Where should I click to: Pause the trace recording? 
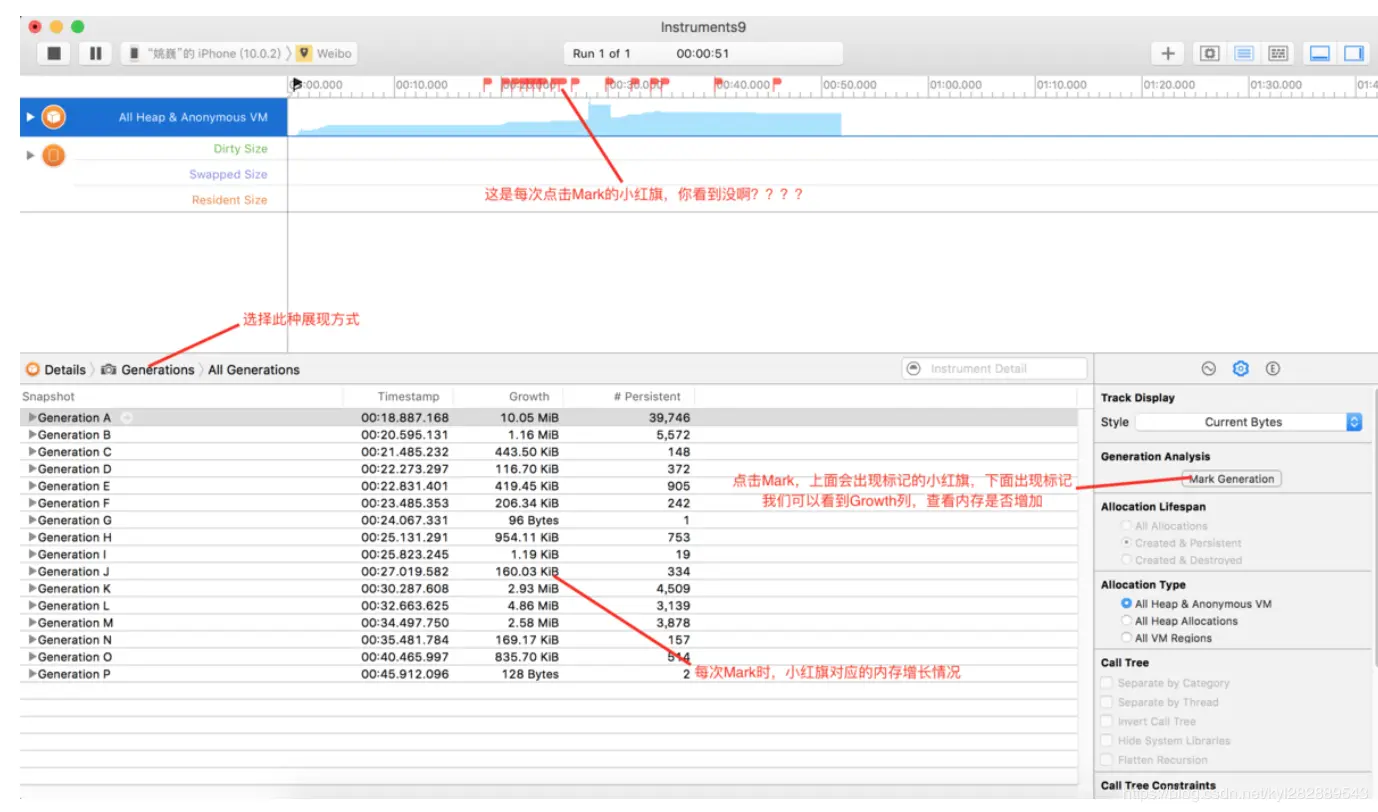tap(95, 53)
